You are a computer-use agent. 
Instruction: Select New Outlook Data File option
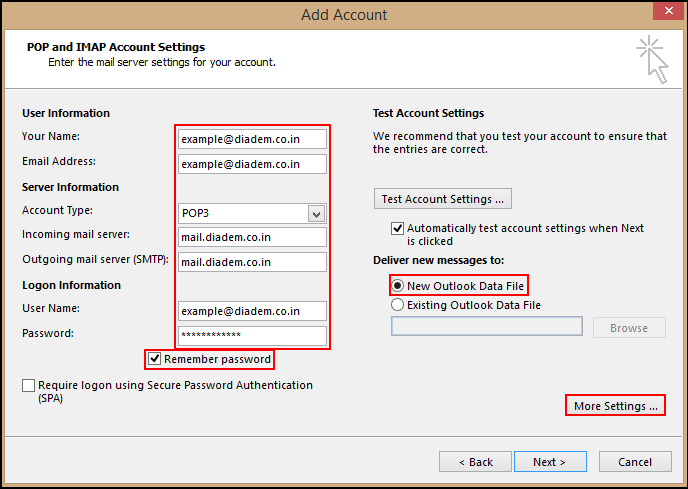tap(398, 285)
